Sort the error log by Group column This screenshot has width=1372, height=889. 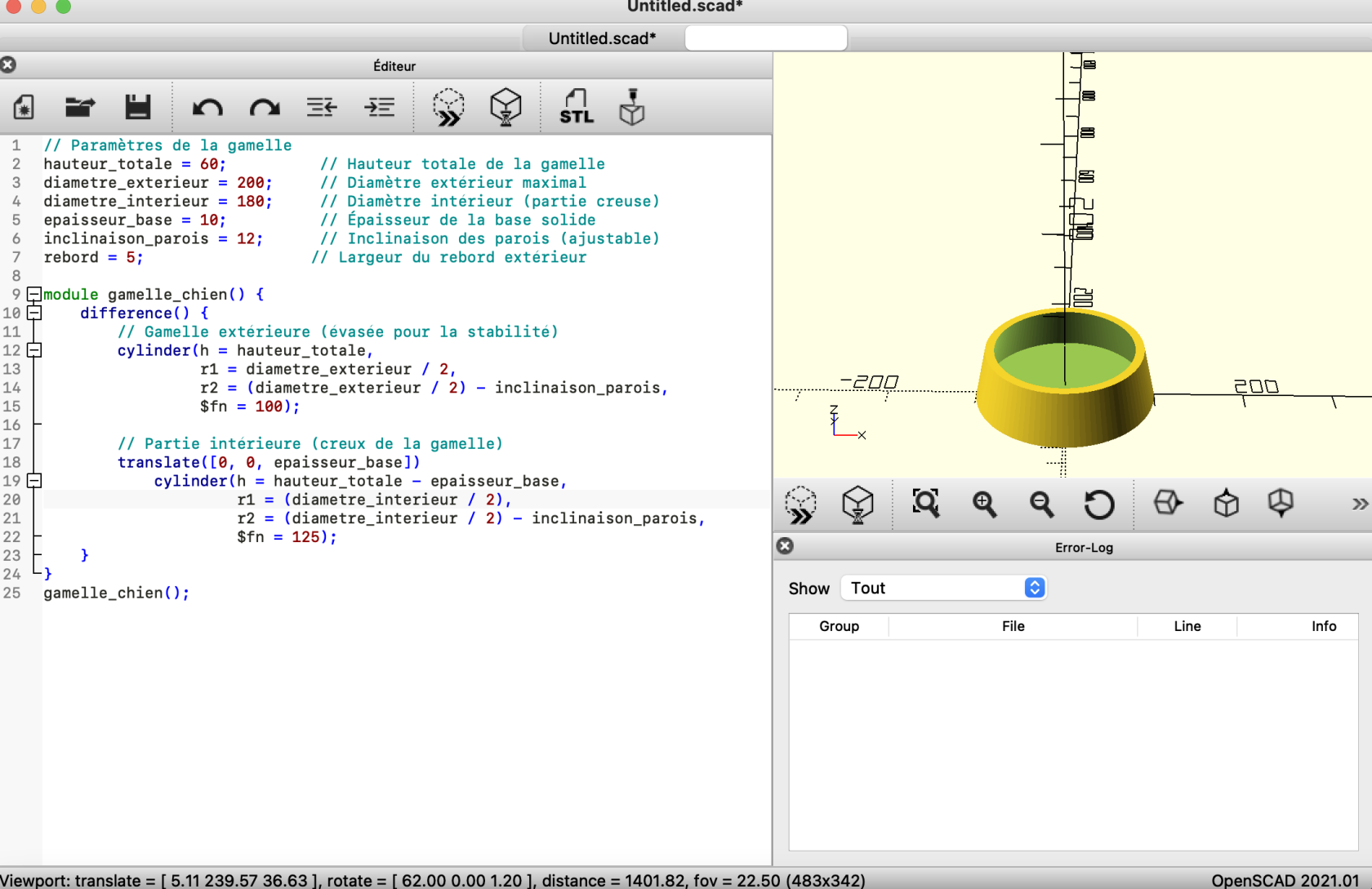pos(839,626)
